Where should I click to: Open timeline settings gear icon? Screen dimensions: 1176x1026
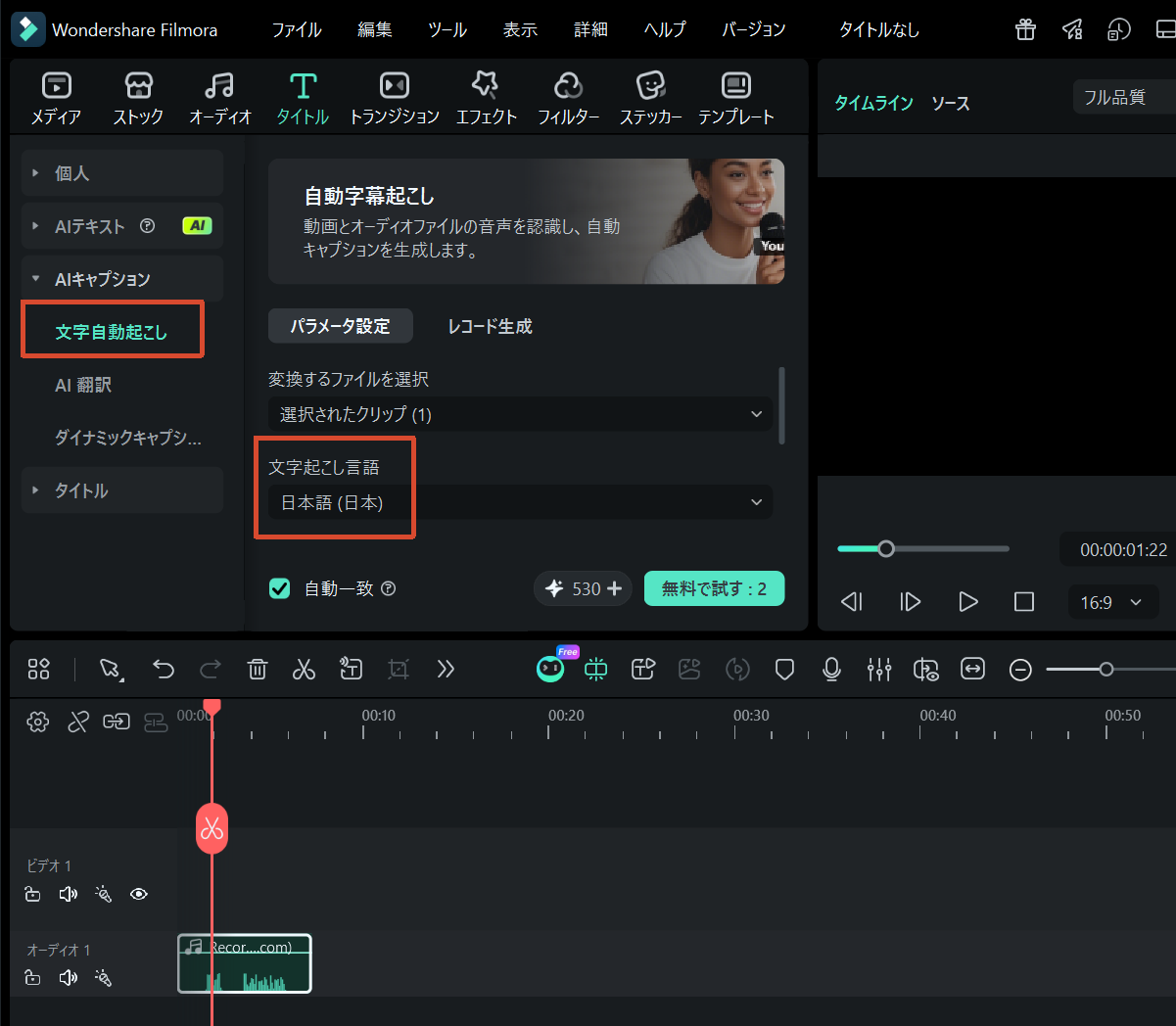coord(37,722)
